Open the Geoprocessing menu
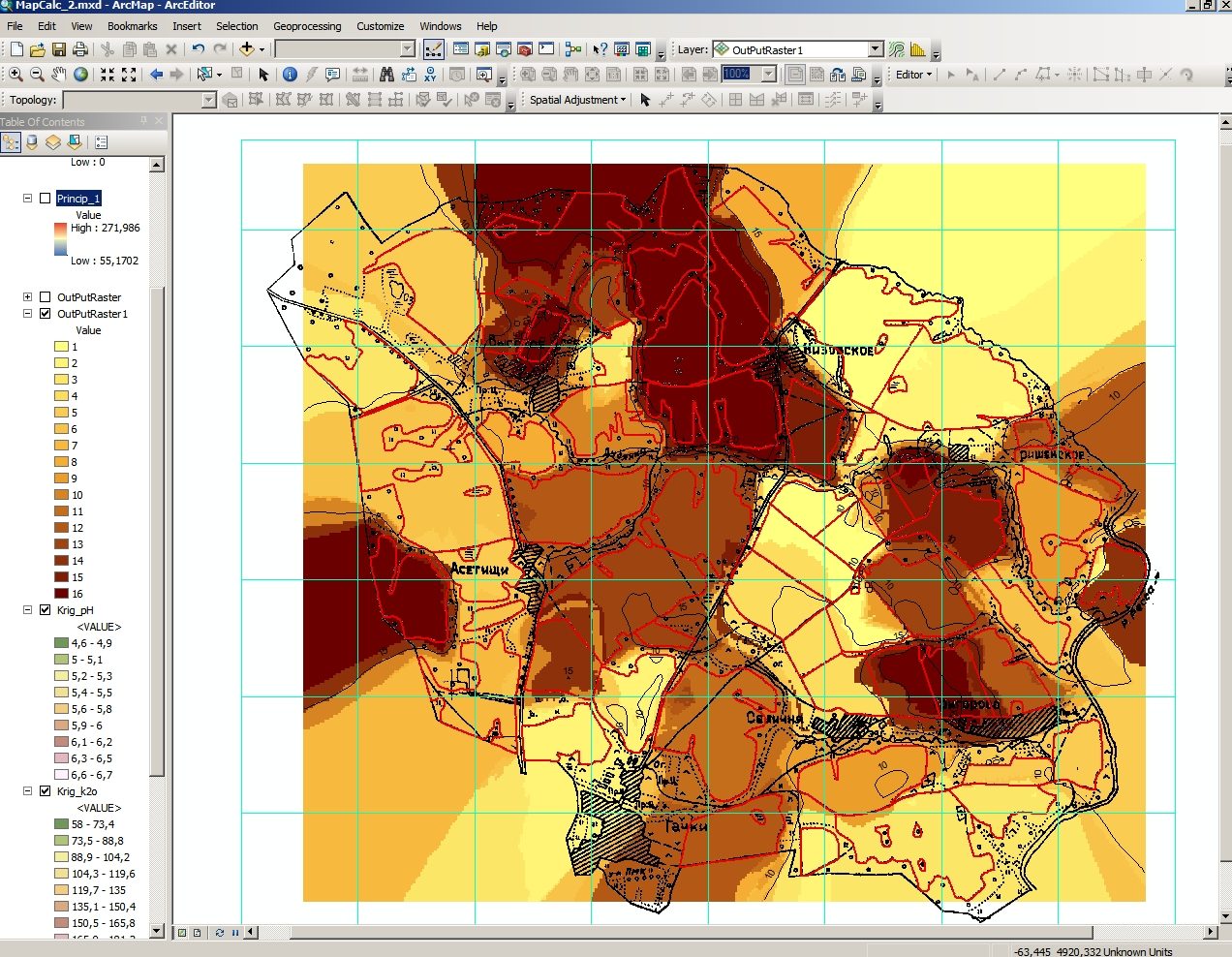 [307, 26]
